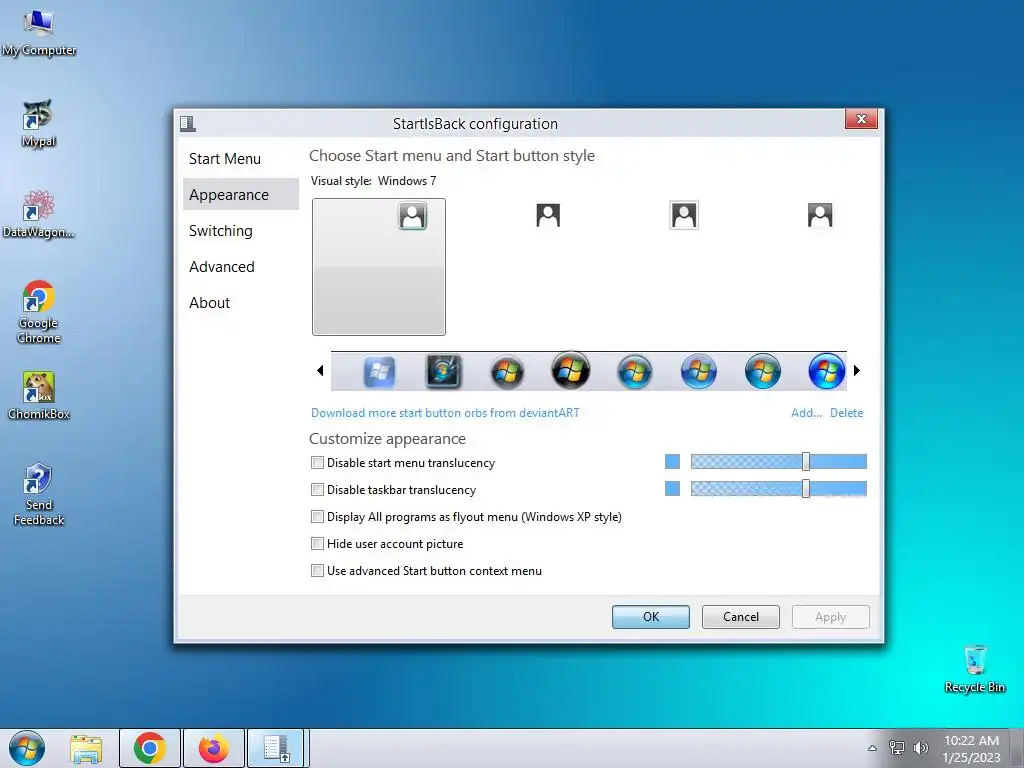The height and width of the screenshot is (768, 1024).
Task: Select the Appearance section
Action: tap(241, 195)
